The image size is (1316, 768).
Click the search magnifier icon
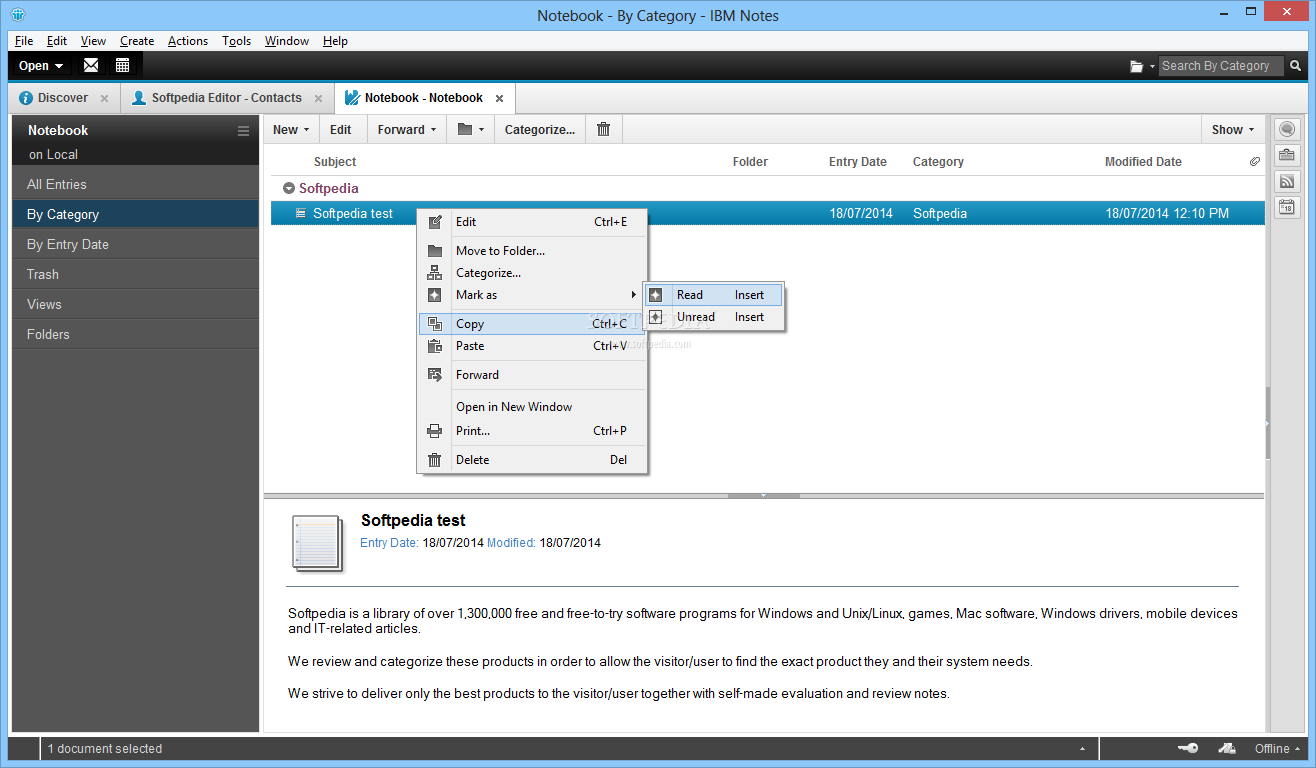1296,66
